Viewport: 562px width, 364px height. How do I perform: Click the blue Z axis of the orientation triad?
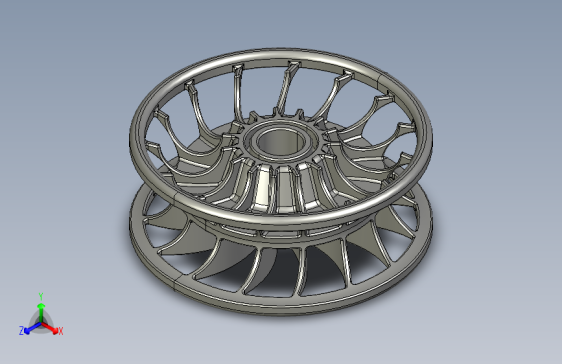(x=33, y=327)
